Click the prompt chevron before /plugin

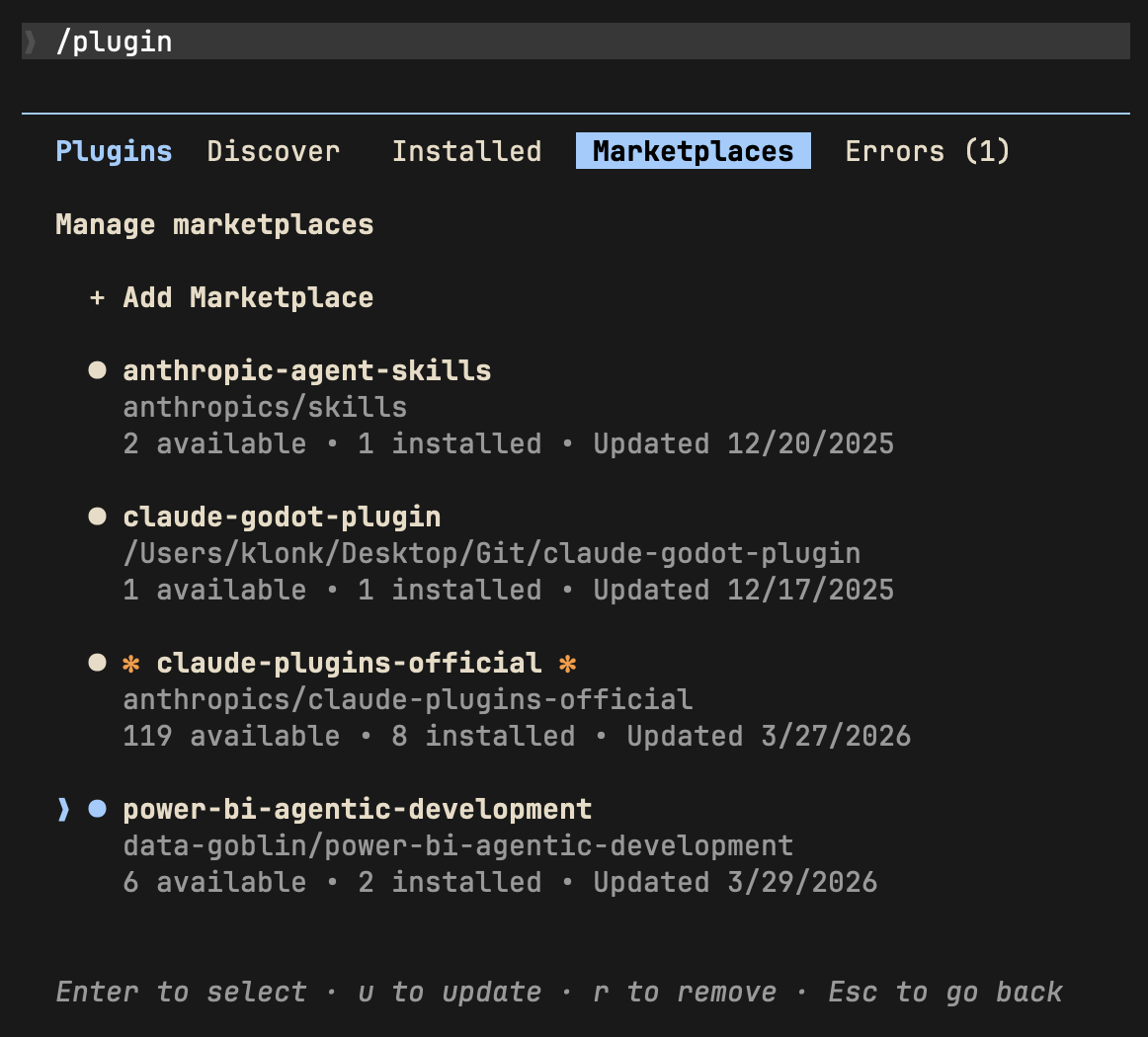point(30,41)
